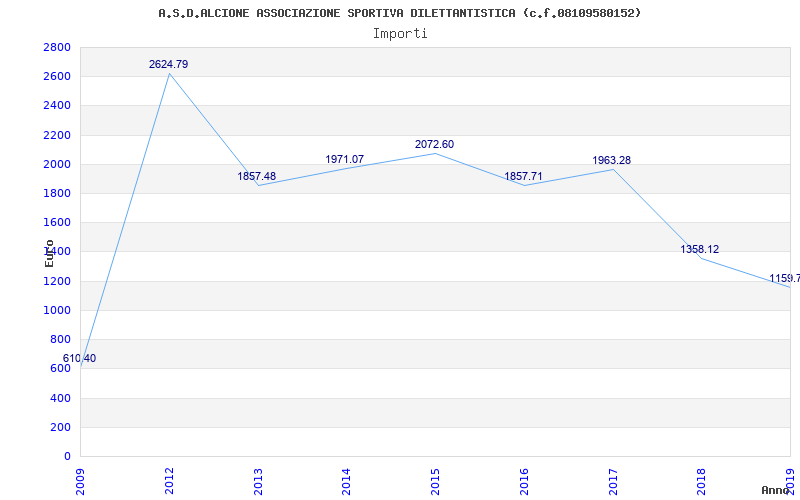Select the 1971.07 data label for 2014
Viewport: 800px width, 500px height.
point(344,159)
